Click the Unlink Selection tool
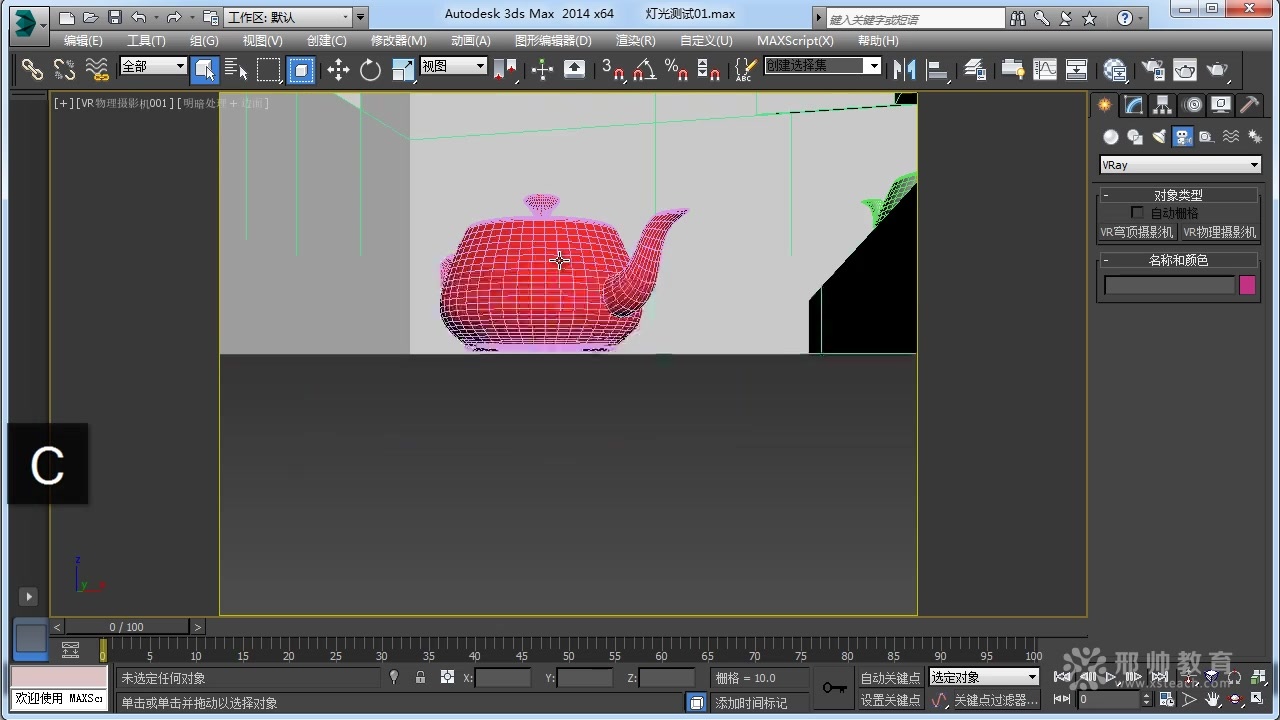The width and height of the screenshot is (1280, 720). 64,69
